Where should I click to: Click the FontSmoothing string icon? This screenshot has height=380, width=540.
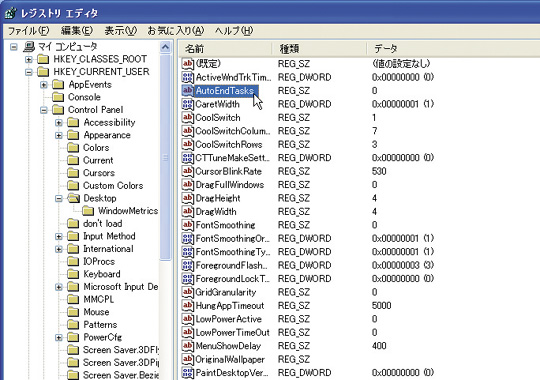point(187,225)
